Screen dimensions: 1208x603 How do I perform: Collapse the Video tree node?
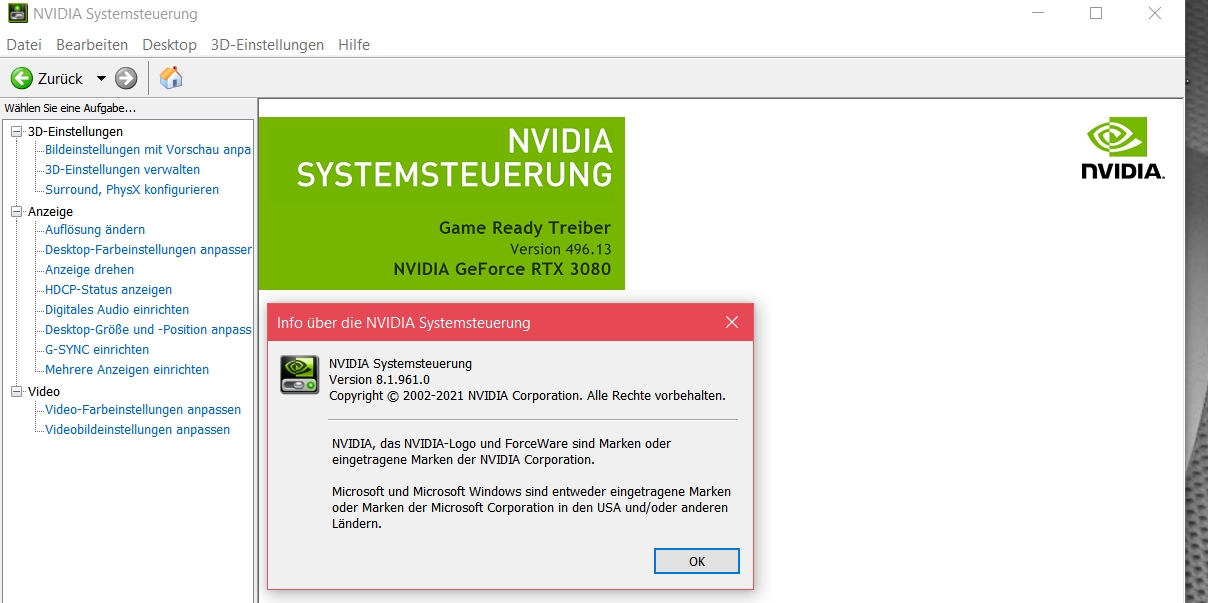pos(16,392)
